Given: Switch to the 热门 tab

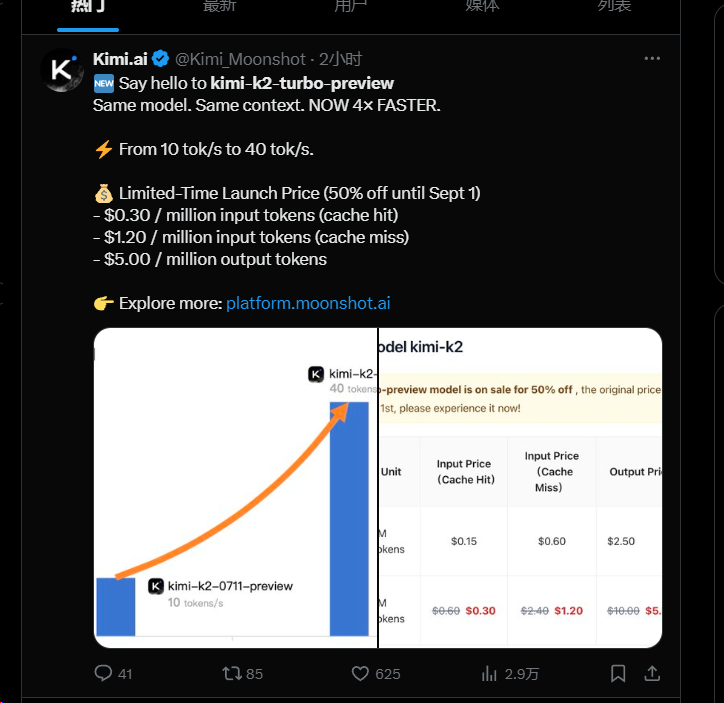Looking at the screenshot, I should pos(88,6).
